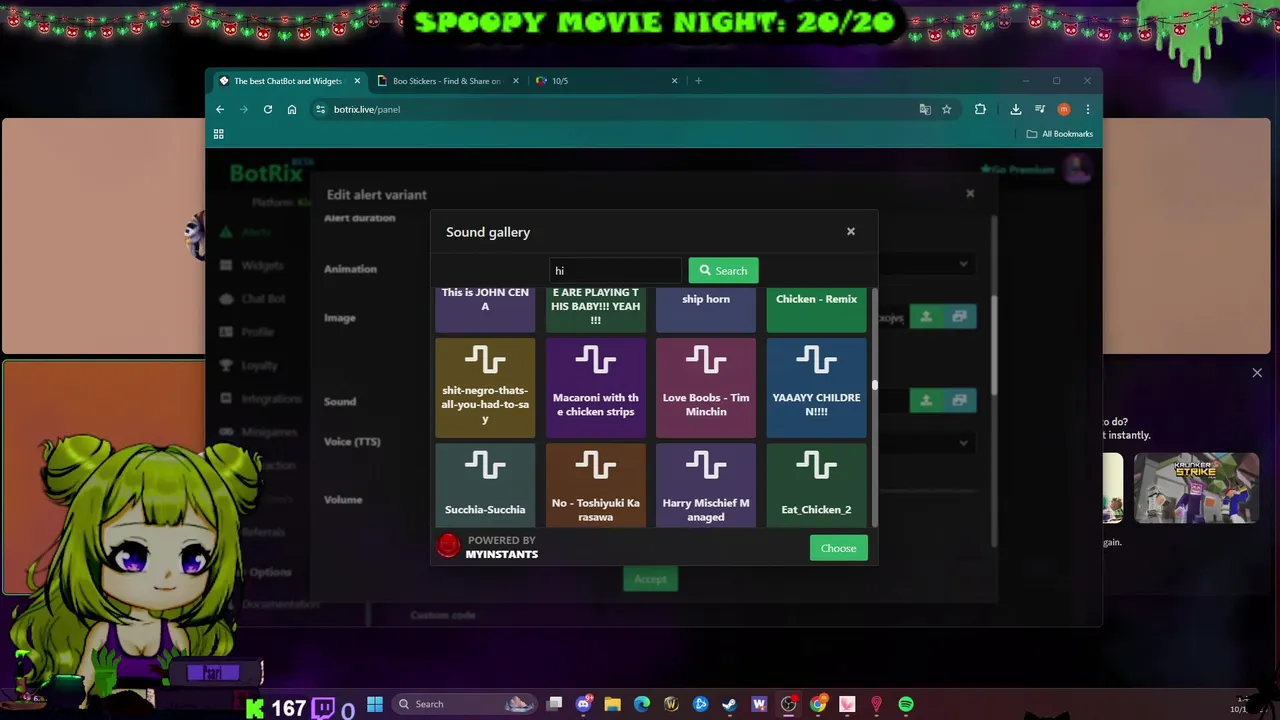Open the Windows Start menu
This screenshot has width=1280, height=720.
tap(375, 704)
